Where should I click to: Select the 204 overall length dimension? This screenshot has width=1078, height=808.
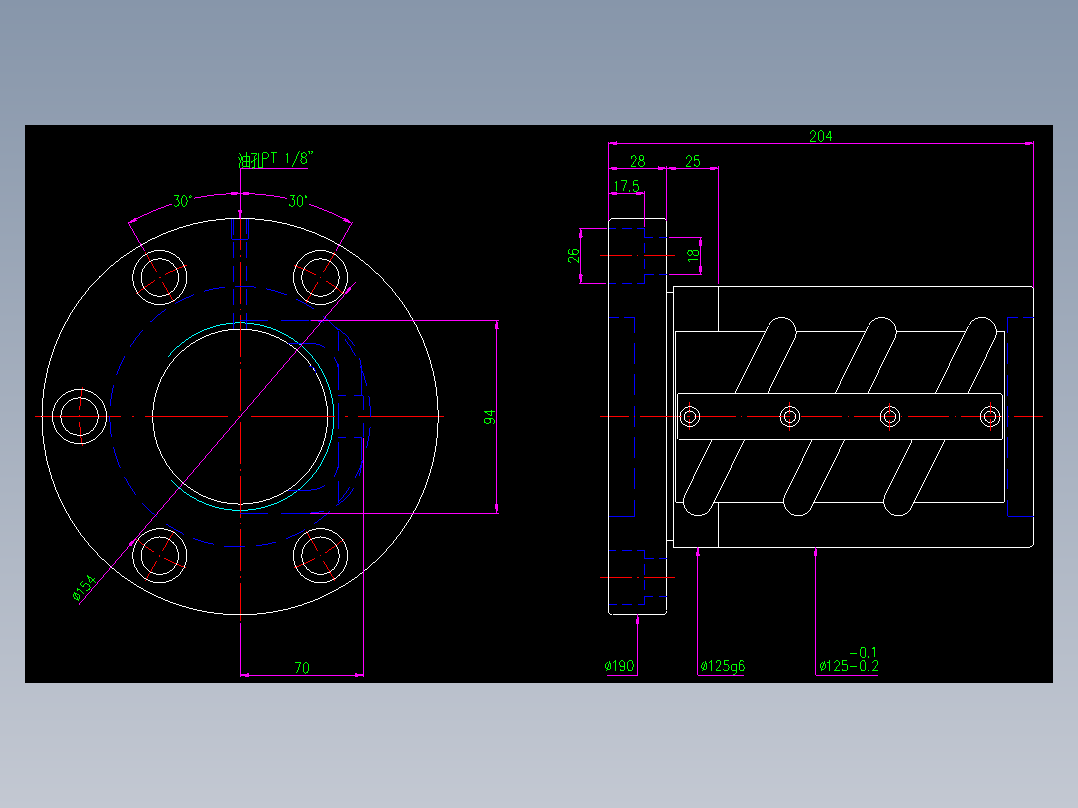tap(820, 136)
